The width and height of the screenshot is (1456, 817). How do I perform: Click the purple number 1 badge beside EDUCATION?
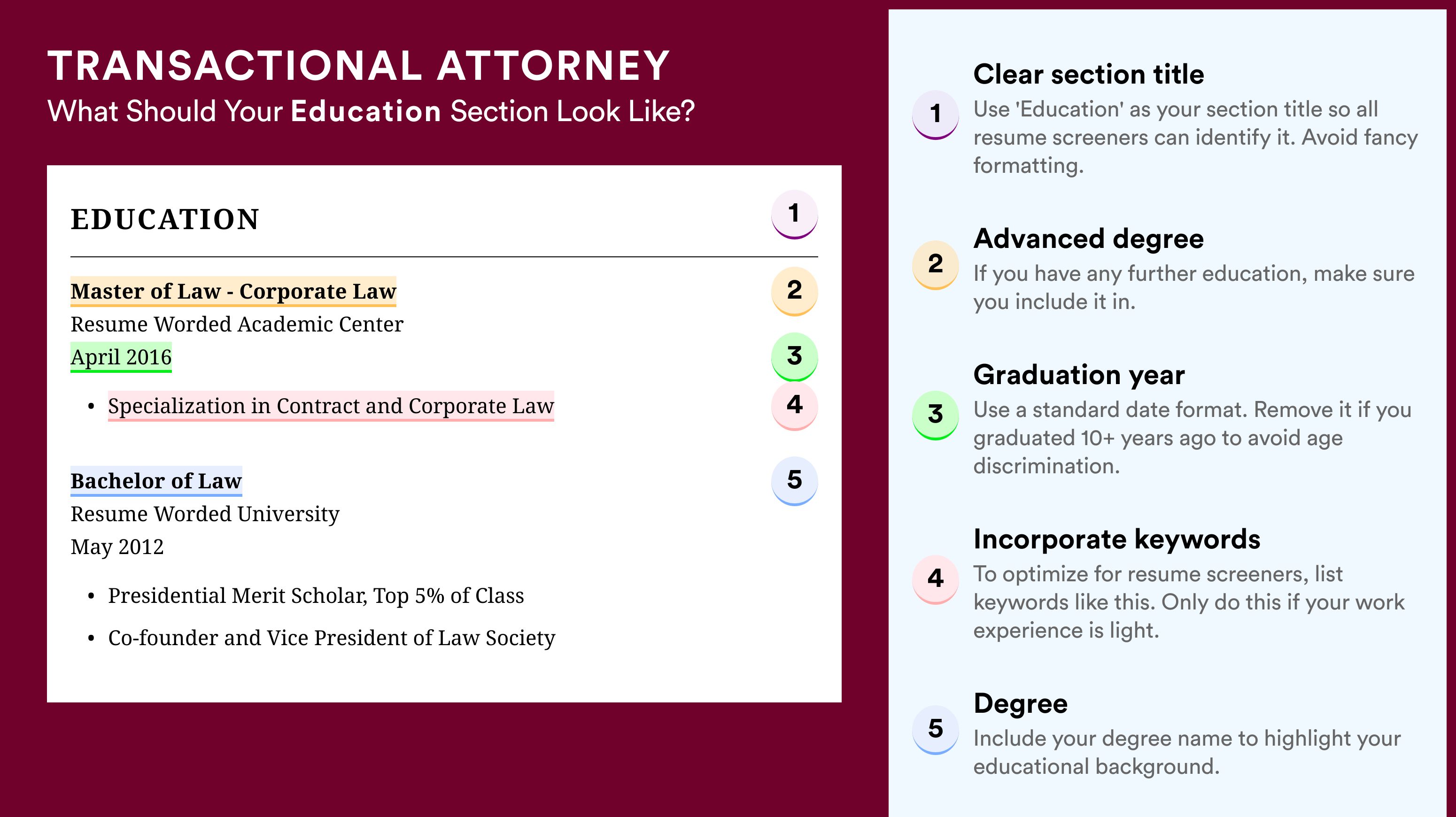pyautogui.click(x=794, y=214)
